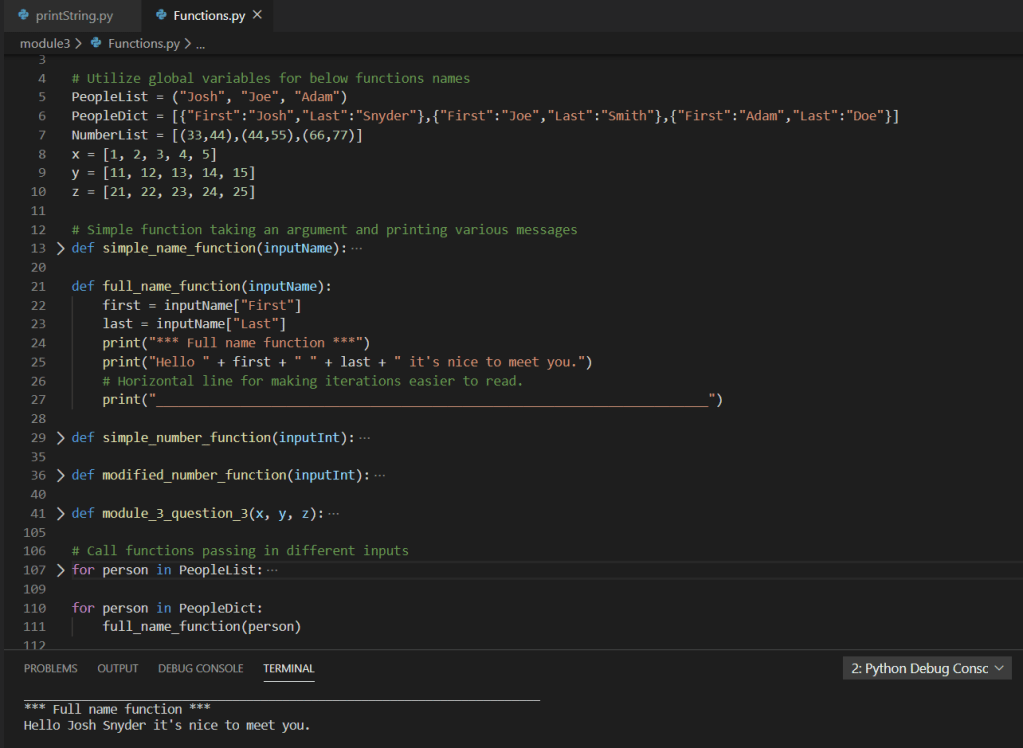Switch to the printString.py tab

click(73, 16)
